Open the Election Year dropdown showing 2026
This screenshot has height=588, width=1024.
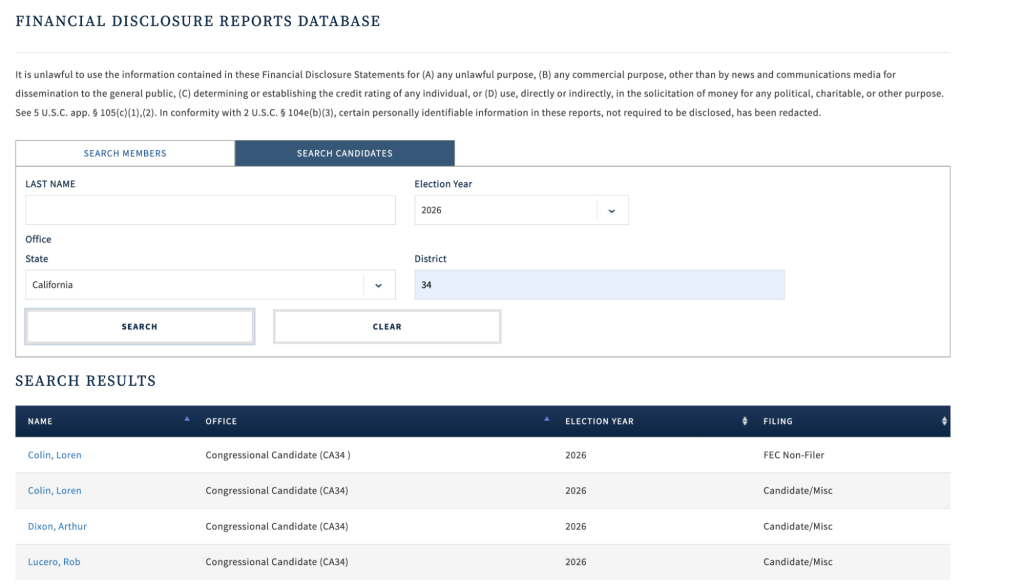point(521,210)
